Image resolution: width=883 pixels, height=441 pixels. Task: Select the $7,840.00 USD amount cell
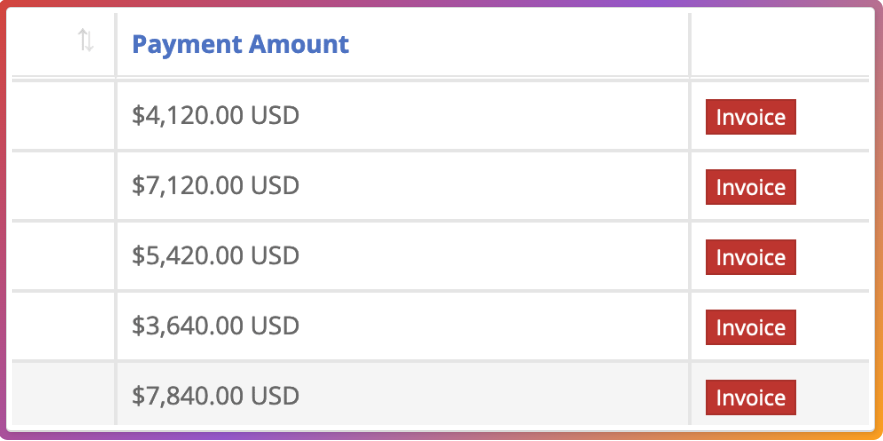(216, 396)
